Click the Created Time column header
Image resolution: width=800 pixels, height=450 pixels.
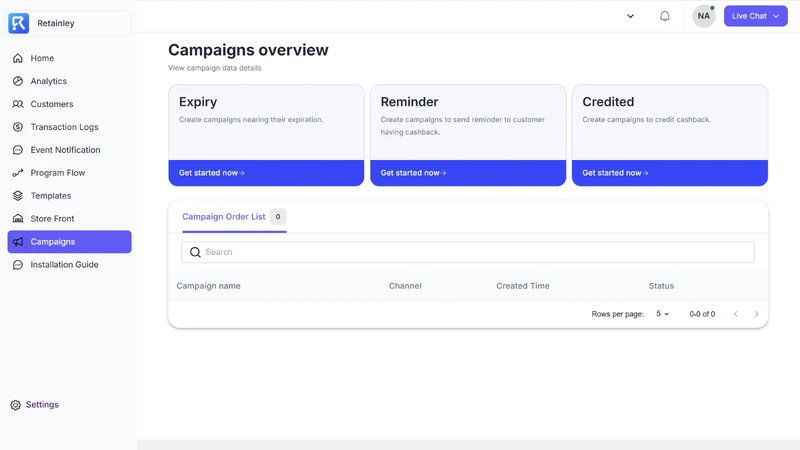(523, 286)
